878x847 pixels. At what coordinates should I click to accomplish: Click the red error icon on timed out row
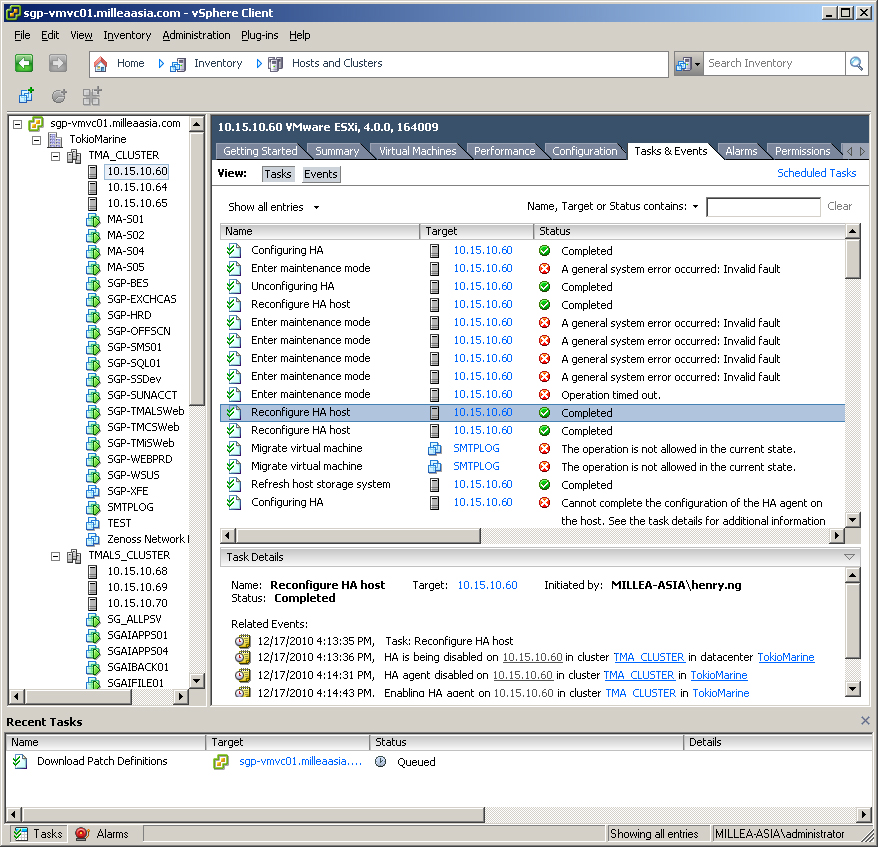[x=544, y=395]
